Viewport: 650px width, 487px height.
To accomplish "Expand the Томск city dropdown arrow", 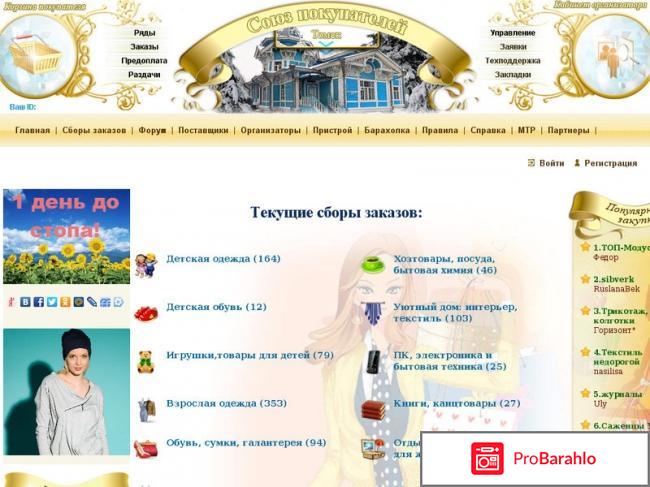I will pos(326,44).
